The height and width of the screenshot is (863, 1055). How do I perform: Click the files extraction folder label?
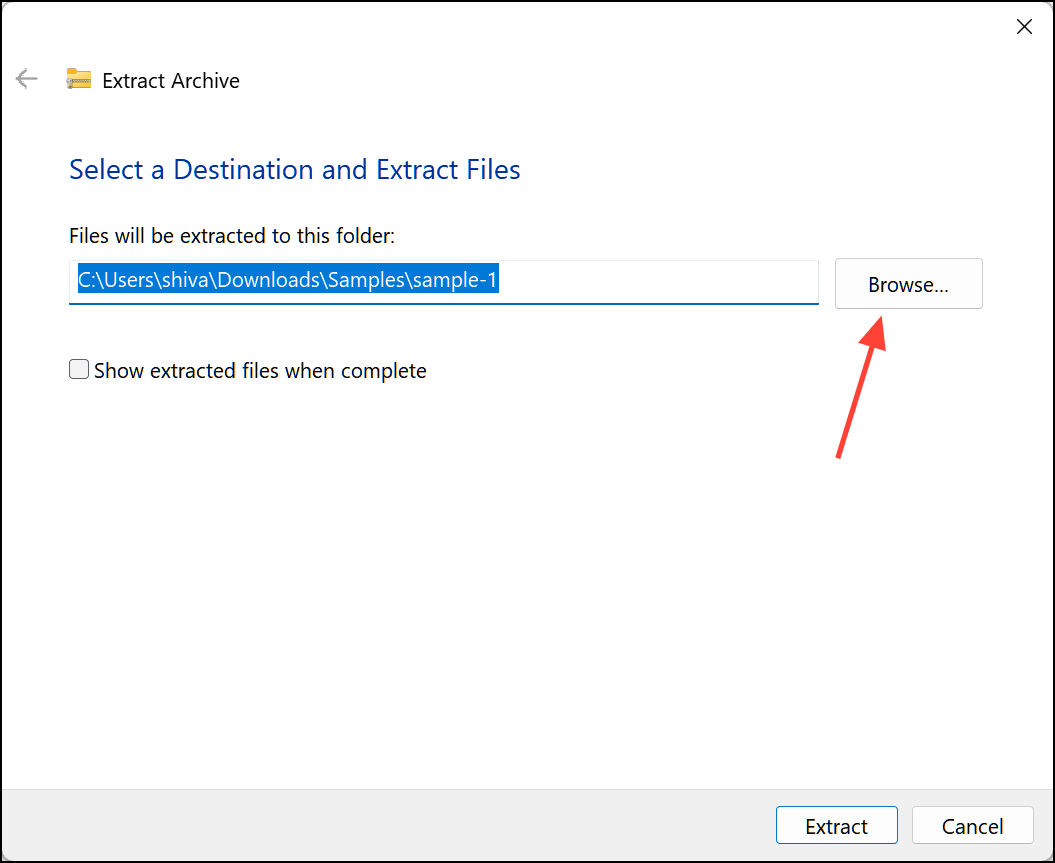coord(231,235)
